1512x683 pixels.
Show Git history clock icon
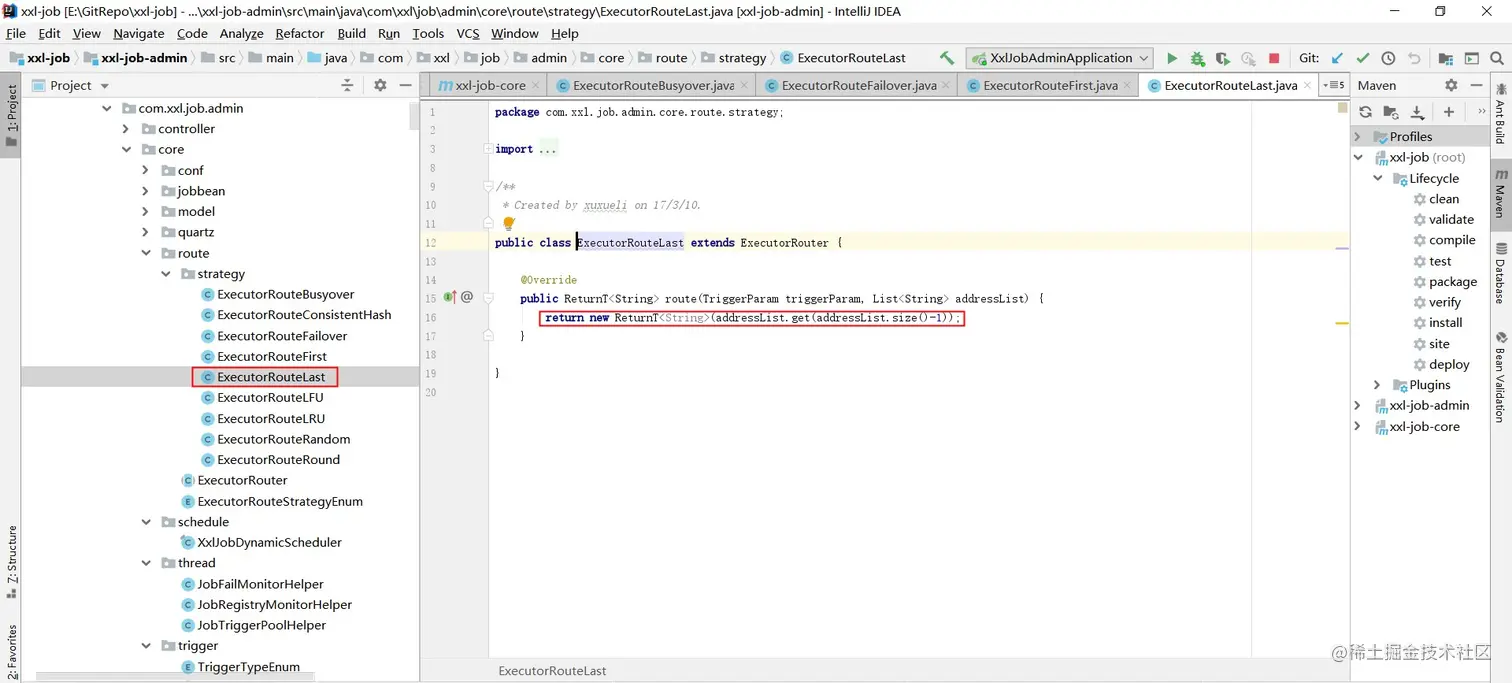(x=1388, y=58)
